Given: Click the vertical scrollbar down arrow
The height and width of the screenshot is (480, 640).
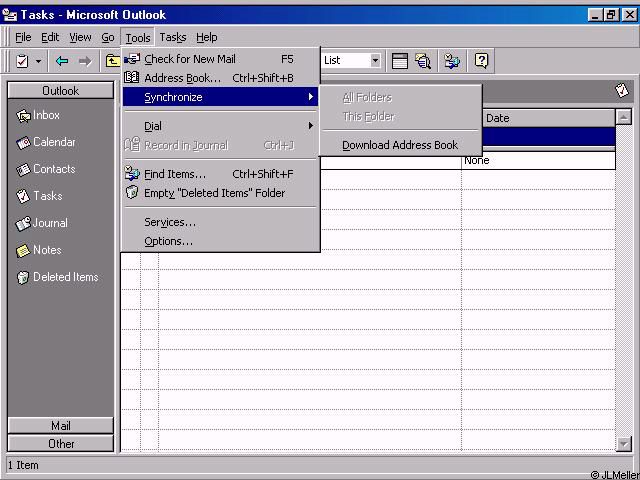Looking at the screenshot, I should tap(624, 443).
